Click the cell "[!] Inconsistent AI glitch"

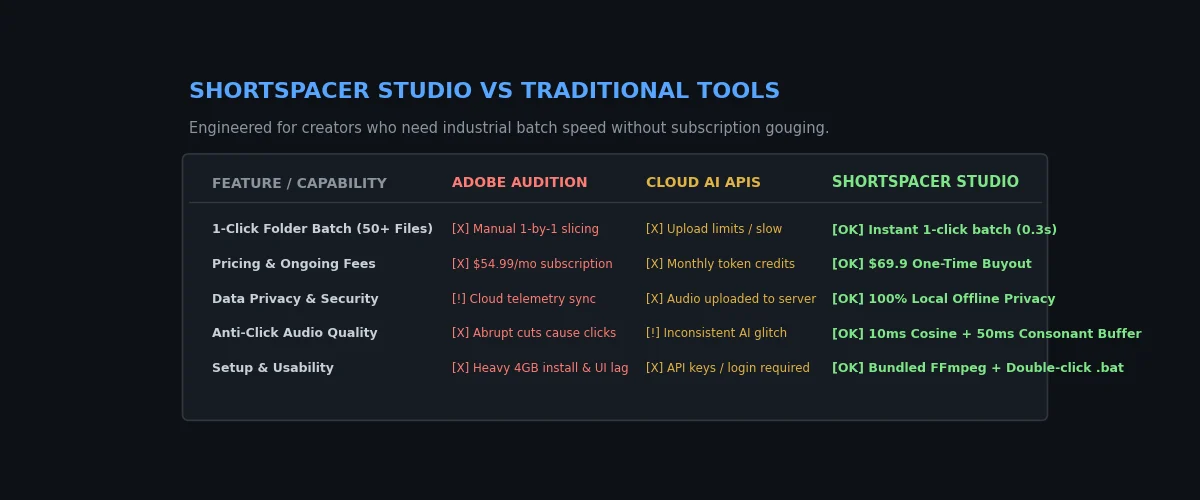(x=716, y=333)
